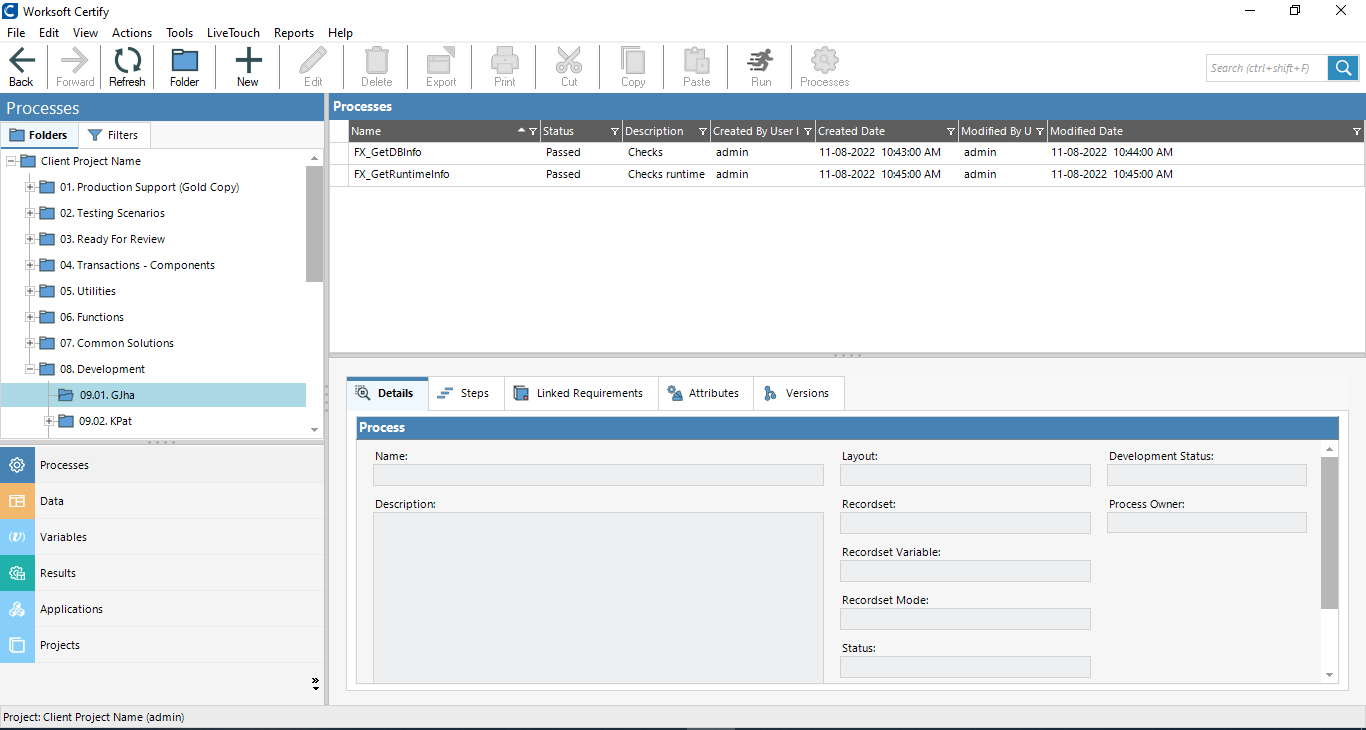Click the folder tree vertical scrollbar
The width and height of the screenshot is (1366, 730).
tap(315, 225)
